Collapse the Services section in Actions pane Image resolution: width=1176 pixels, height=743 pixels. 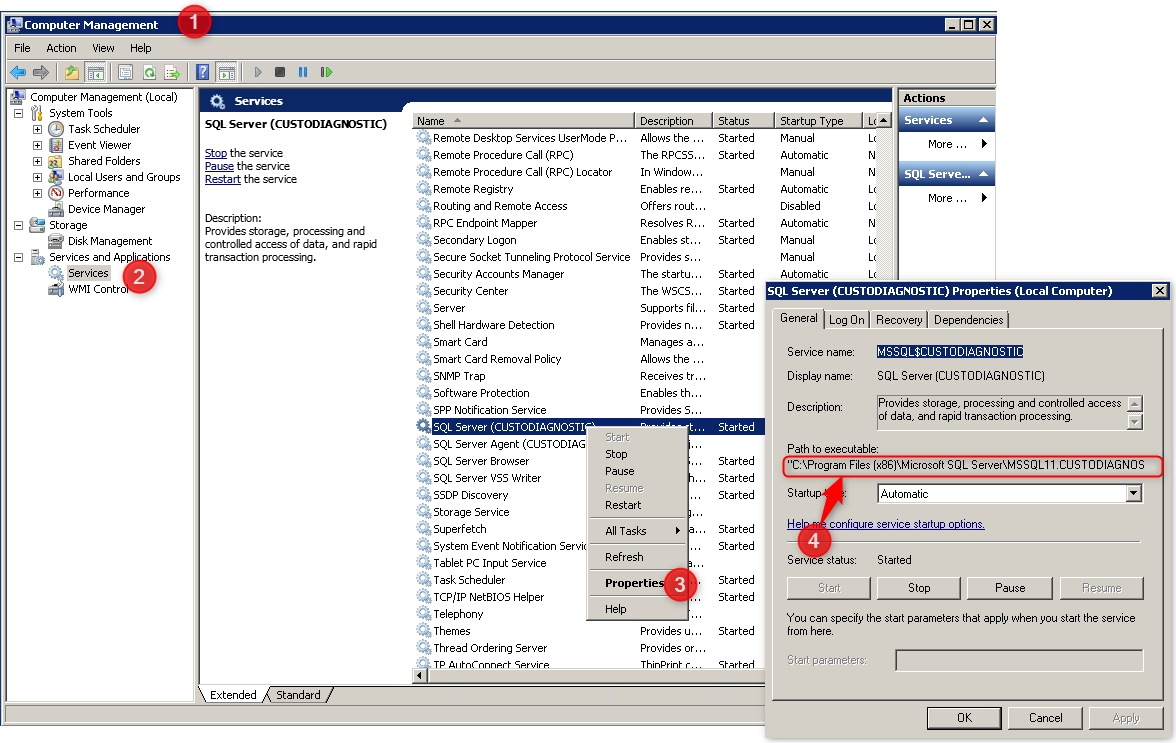point(983,120)
